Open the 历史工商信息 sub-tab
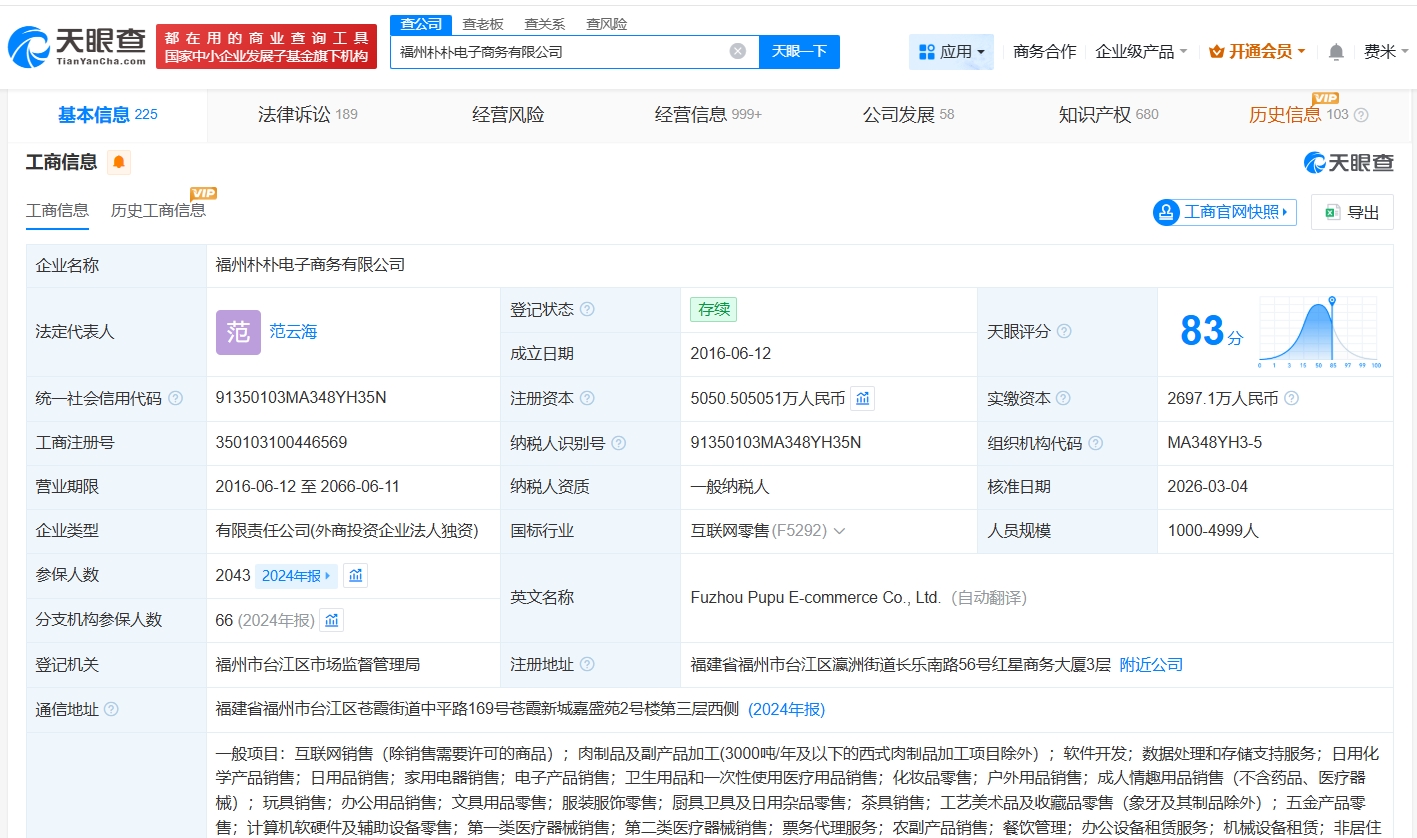The image size is (1417, 838). 158,210
